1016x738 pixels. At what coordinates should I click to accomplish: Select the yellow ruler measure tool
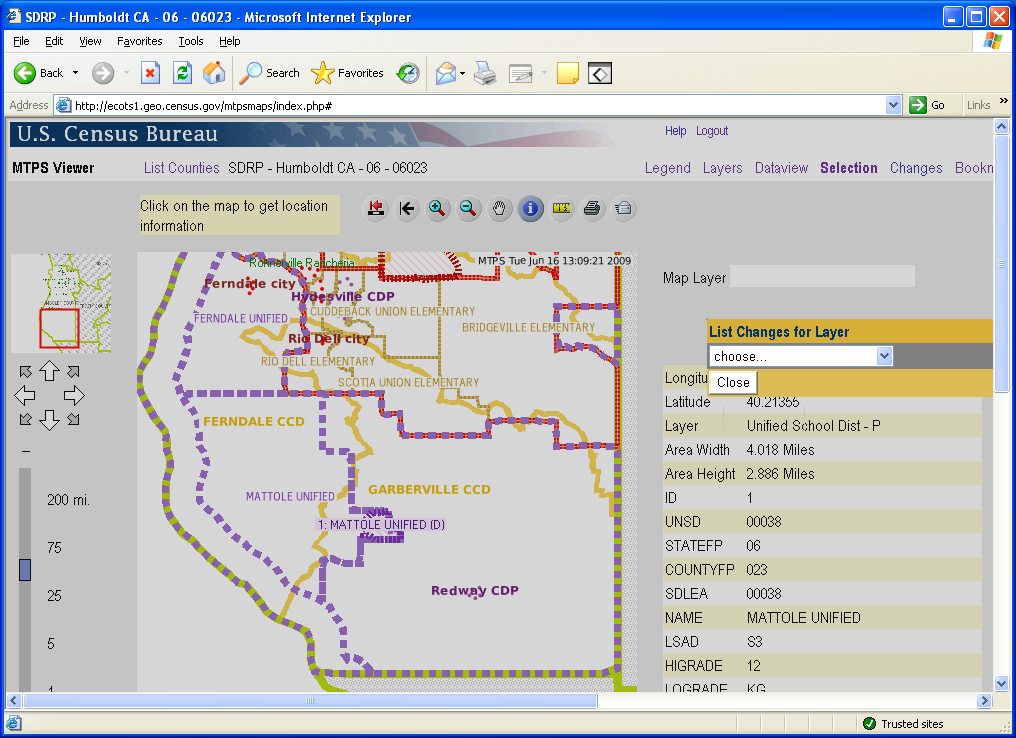[561, 208]
